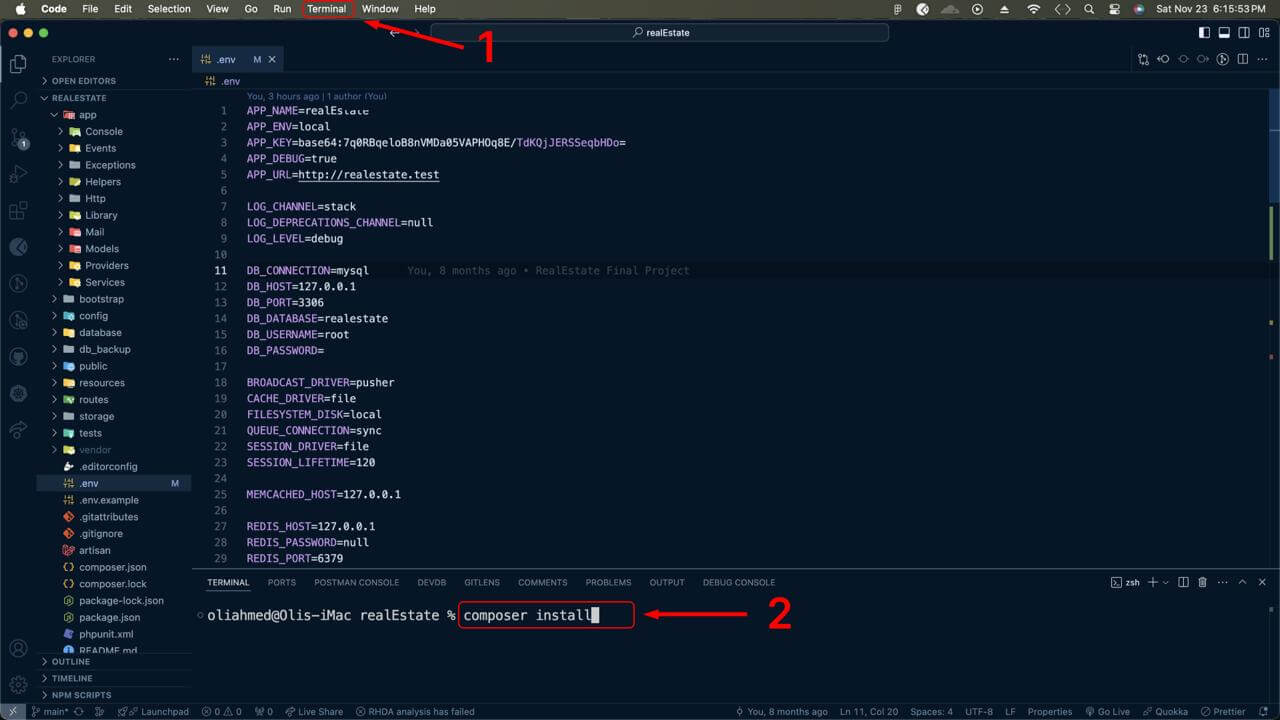
Task: Toggle the bottom panel visibility
Action: [x=1223, y=33]
